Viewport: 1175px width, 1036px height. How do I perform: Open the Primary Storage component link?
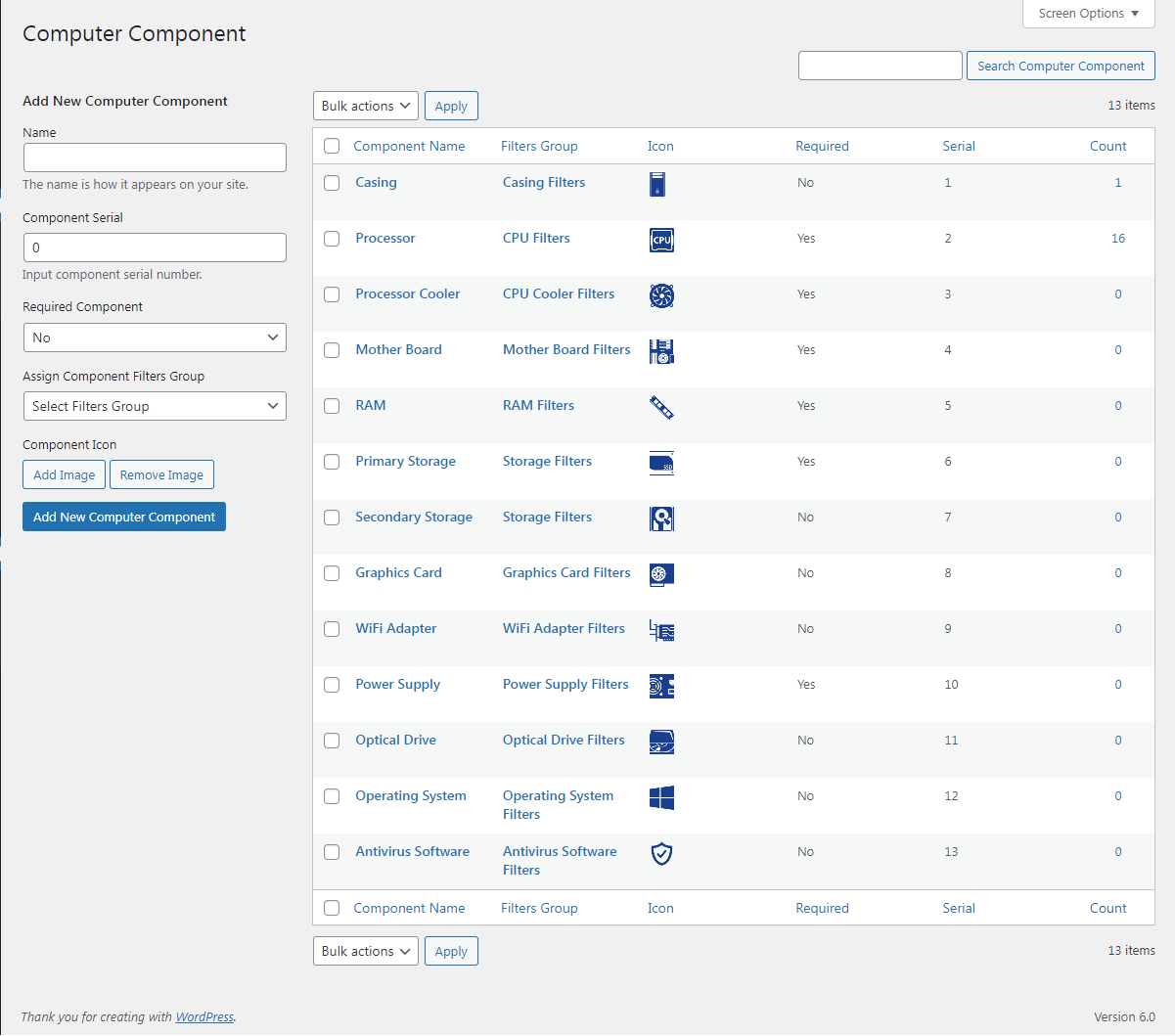click(406, 461)
